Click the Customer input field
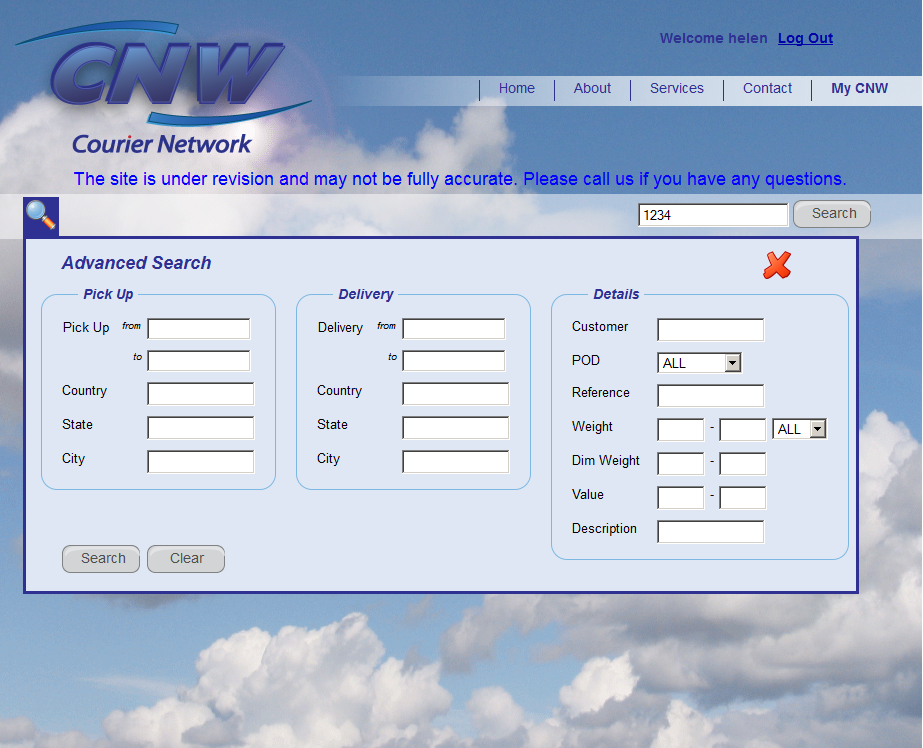 click(710, 330)
